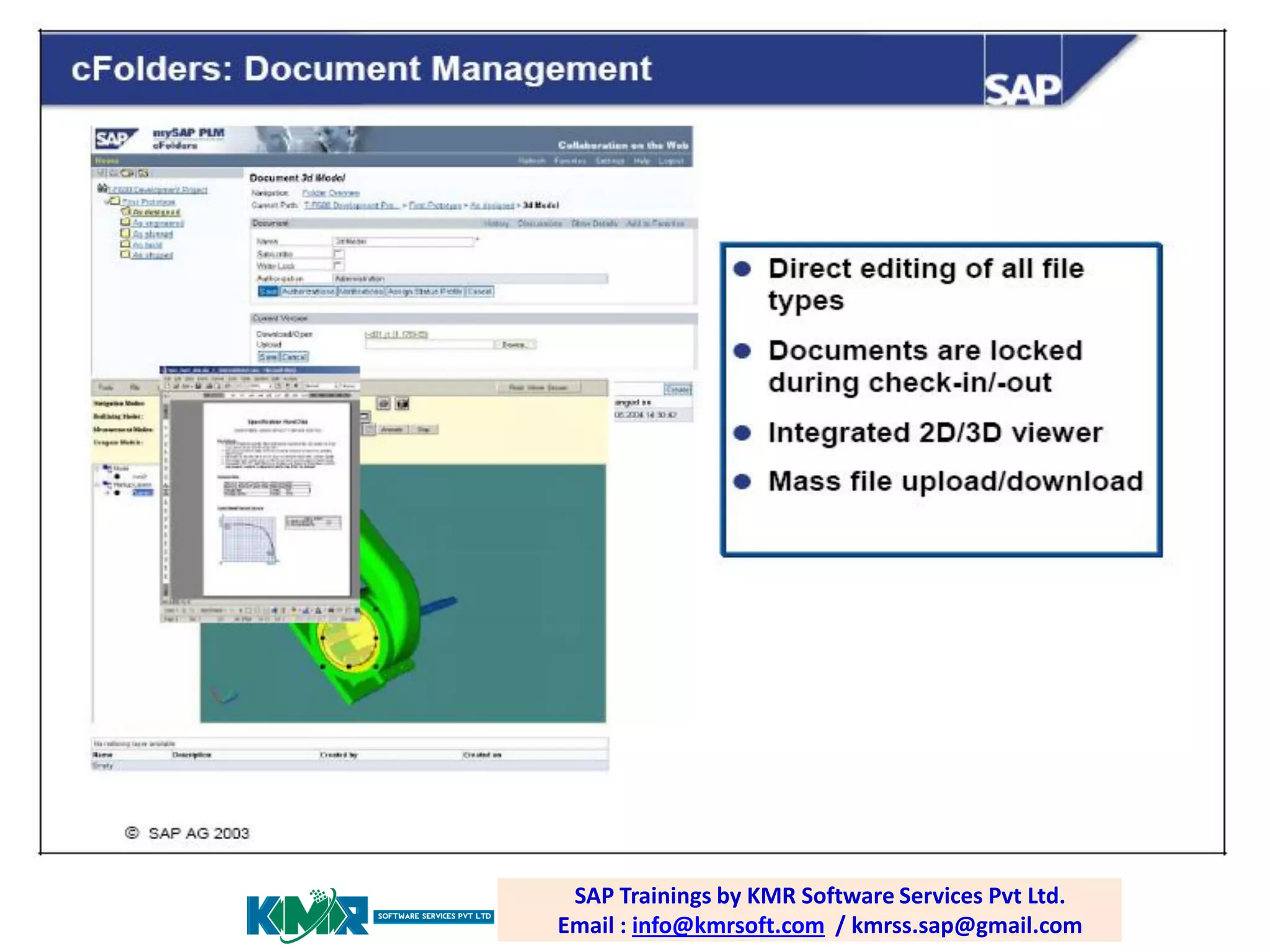Toggle the Subscribe checkbox
The image size is (1270, 952).
point(339,254)
